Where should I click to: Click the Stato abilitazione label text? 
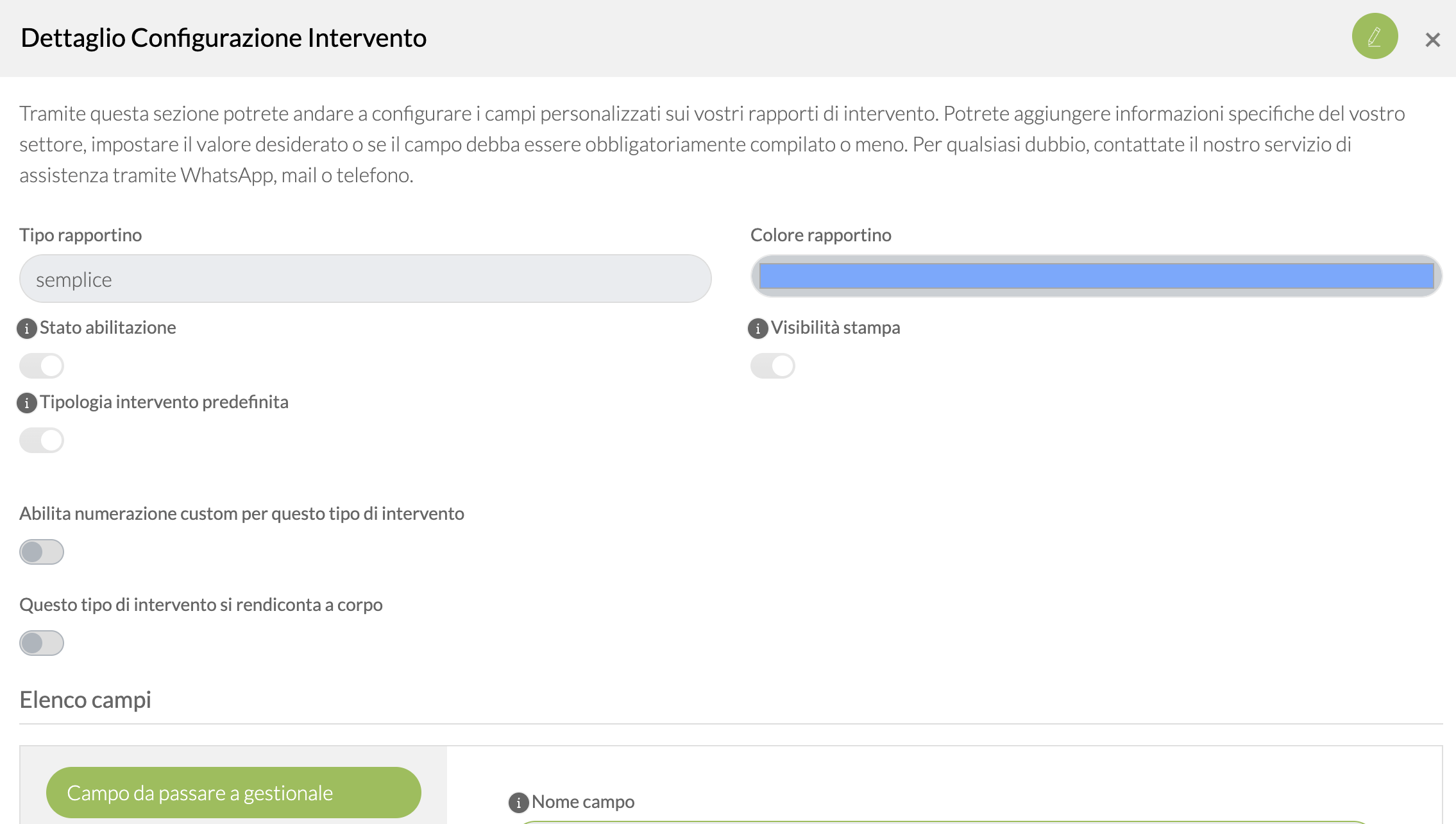click(x=108, y=327)
